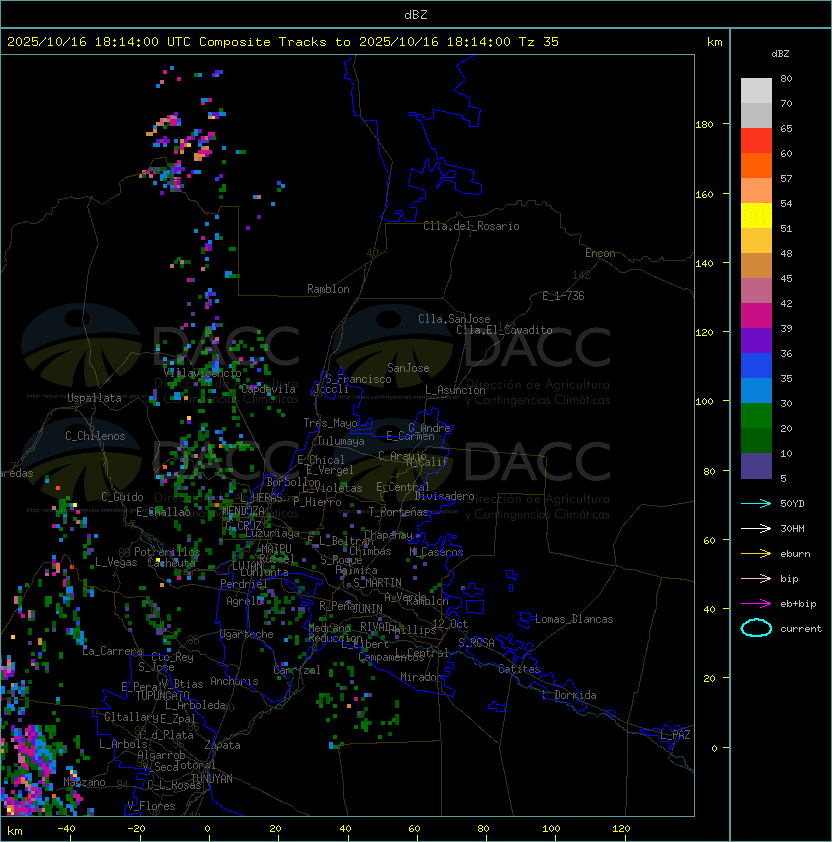This screenshot has height=842, width=832.
Task: Click the 'km' label at bottom left
Action: point(15,831)
